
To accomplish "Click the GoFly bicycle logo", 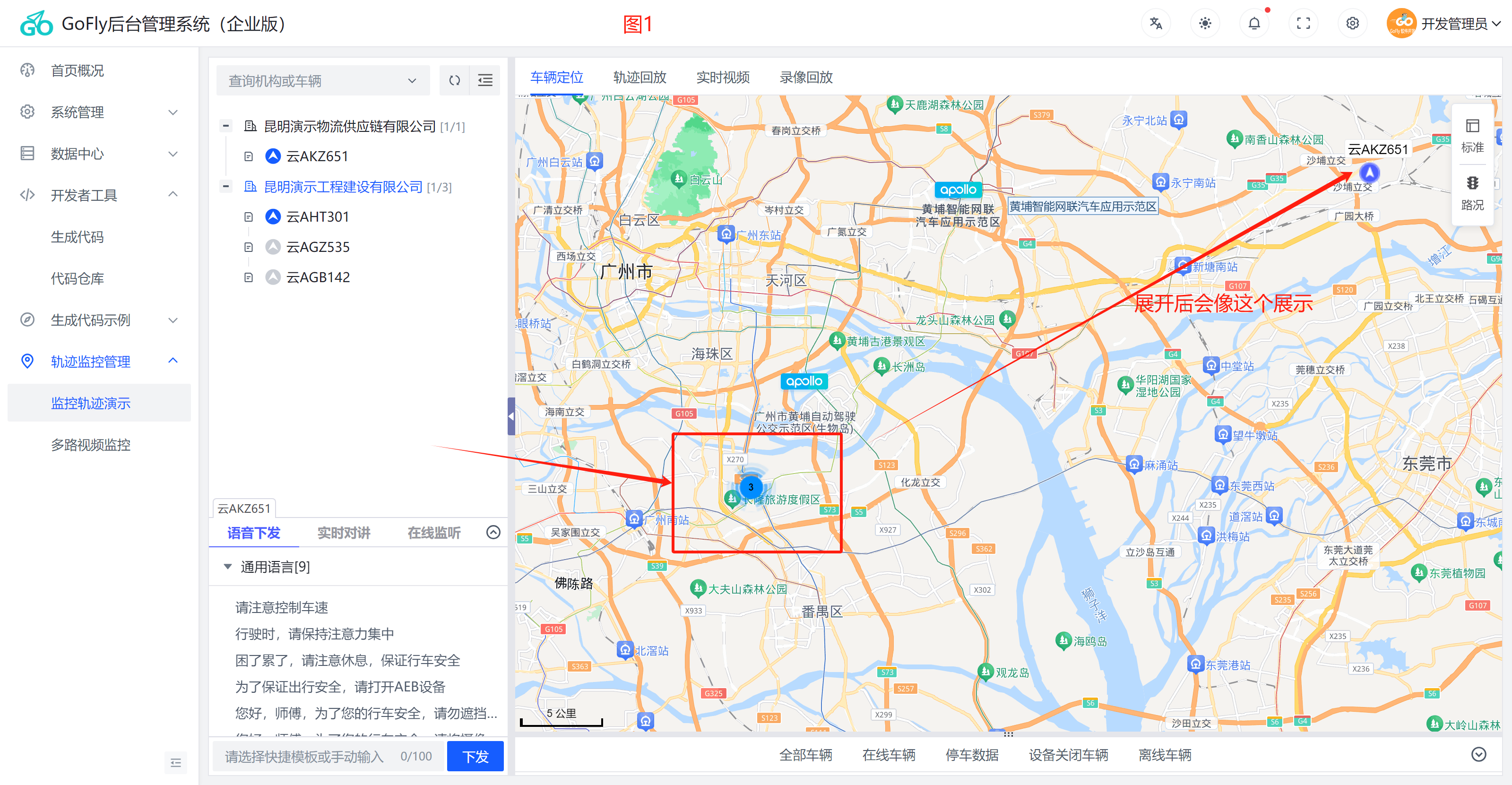I will 36,24.
